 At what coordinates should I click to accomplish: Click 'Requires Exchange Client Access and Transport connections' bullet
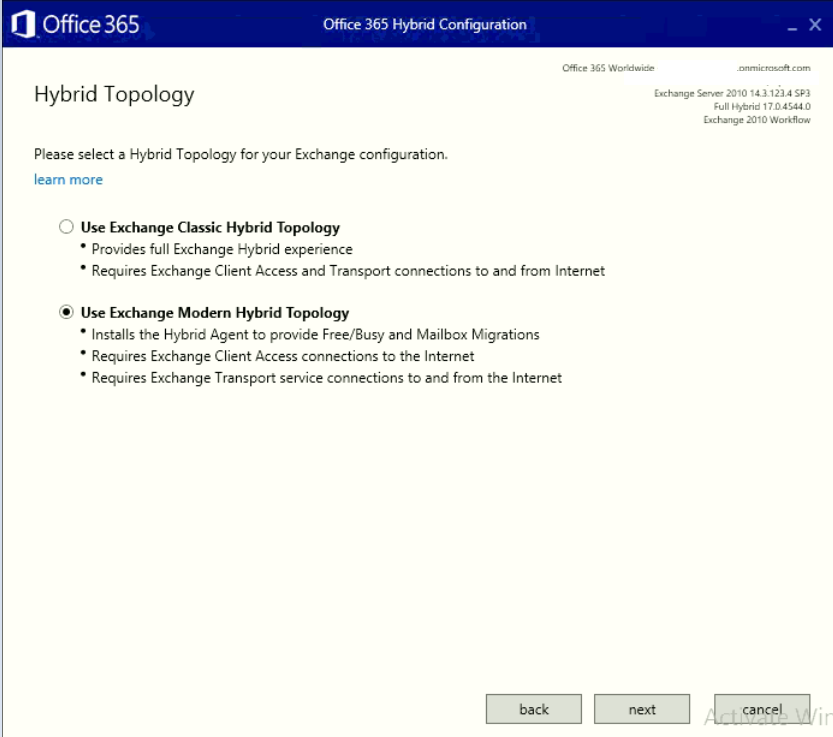click(348, 271)
